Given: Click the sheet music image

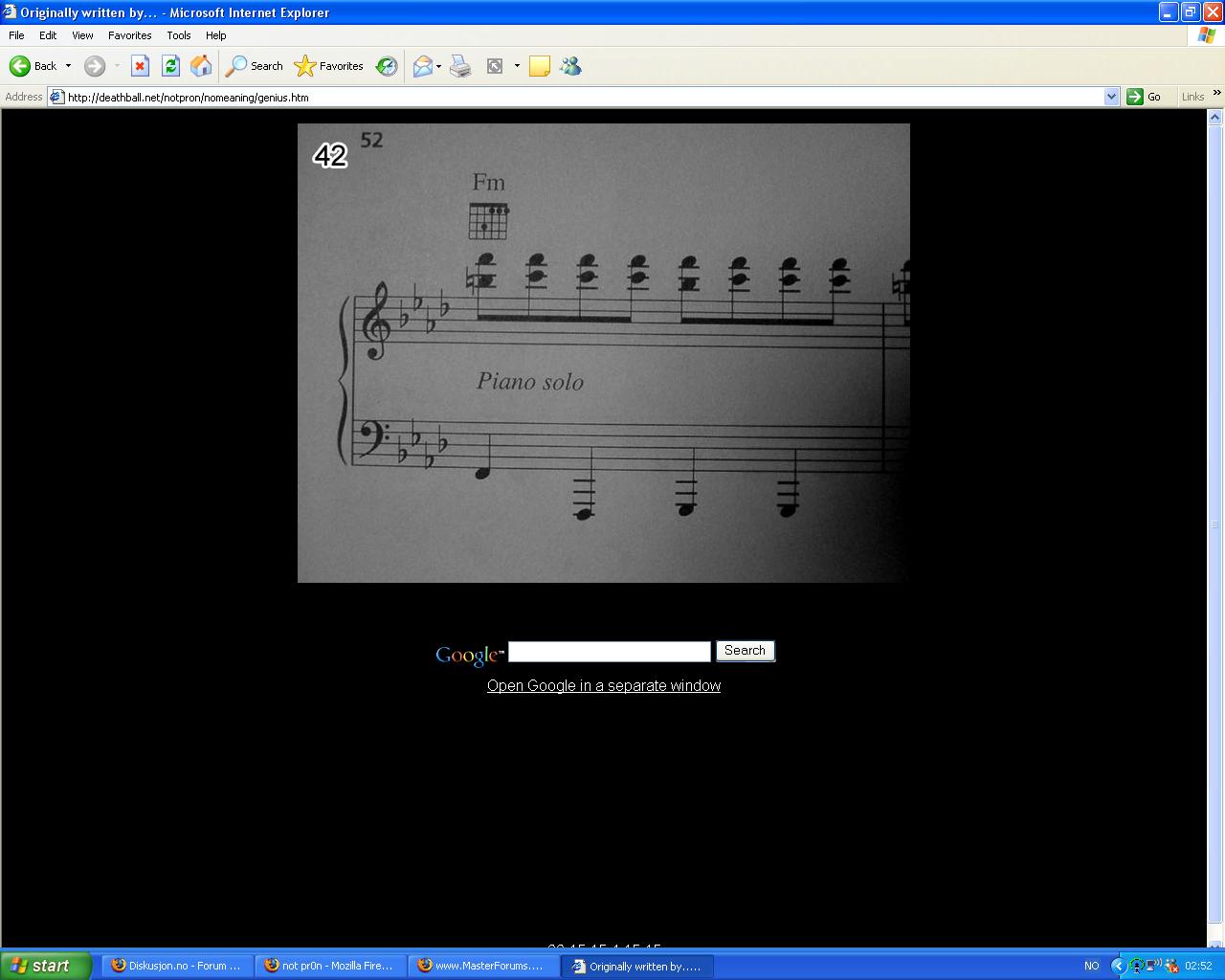Looking at the screenshot, I should tap(603, 352).
